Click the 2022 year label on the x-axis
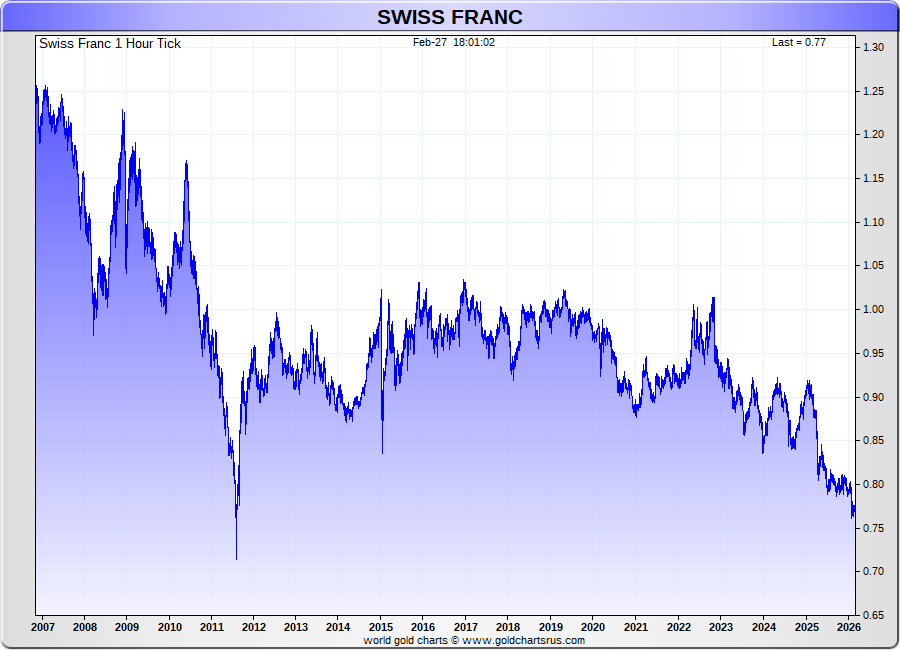The image size is (900, 650). (678, 627)
